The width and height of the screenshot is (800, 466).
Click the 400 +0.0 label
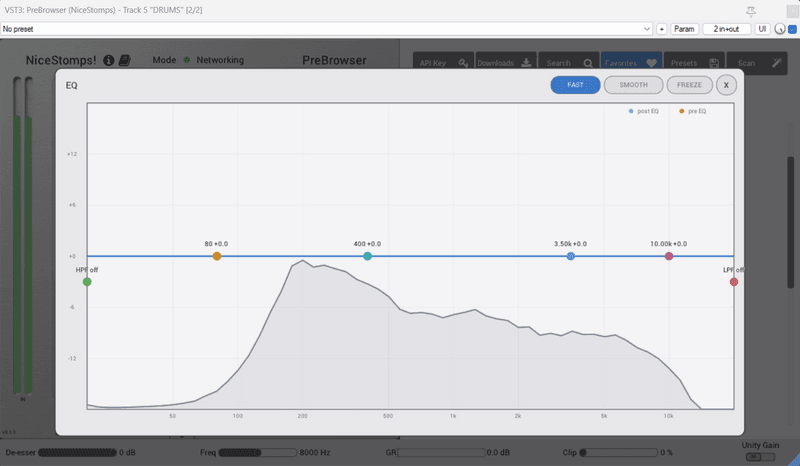click(367, 244)
